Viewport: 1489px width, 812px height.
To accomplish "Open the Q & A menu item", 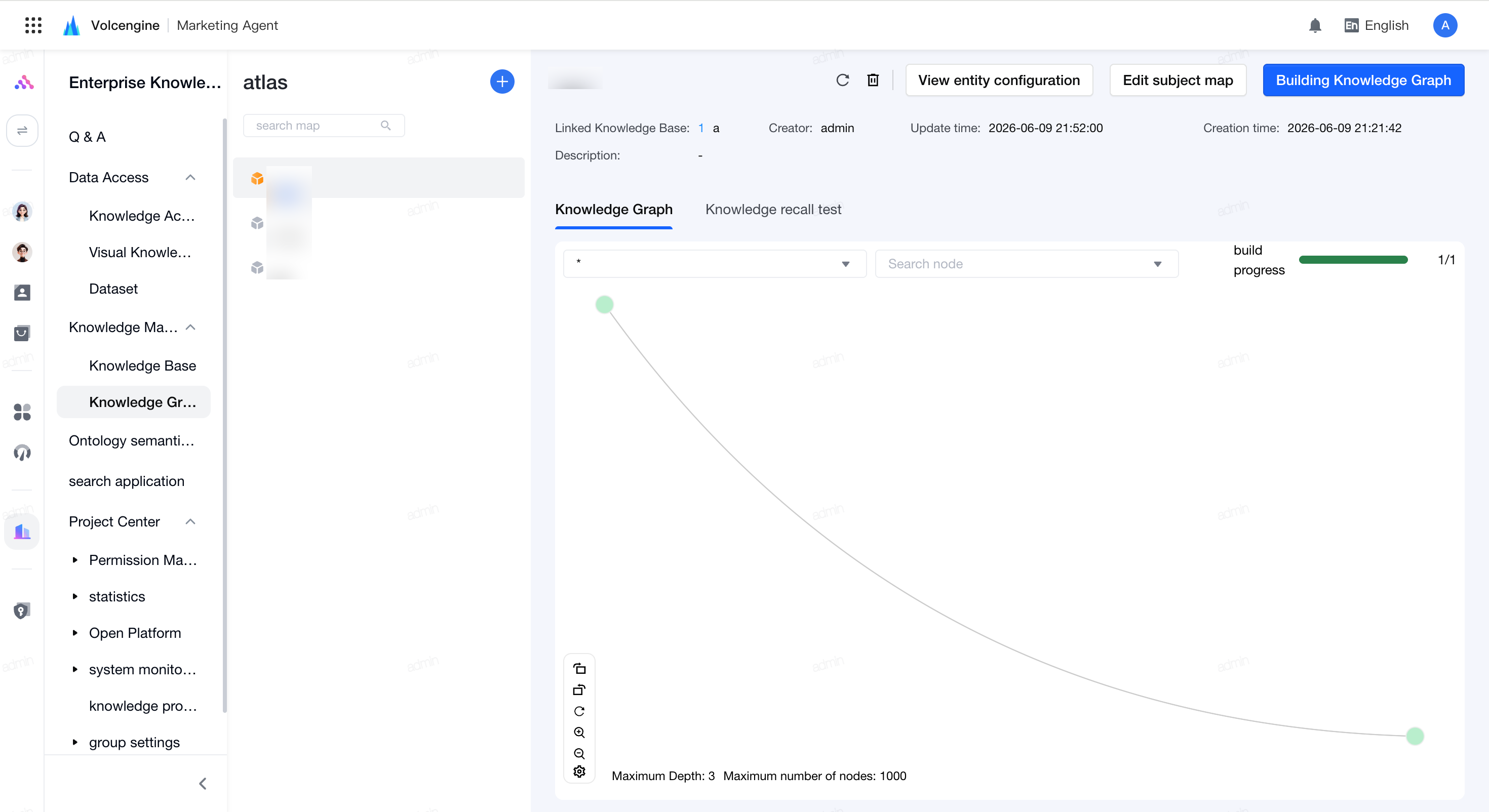I will point(87,137).
